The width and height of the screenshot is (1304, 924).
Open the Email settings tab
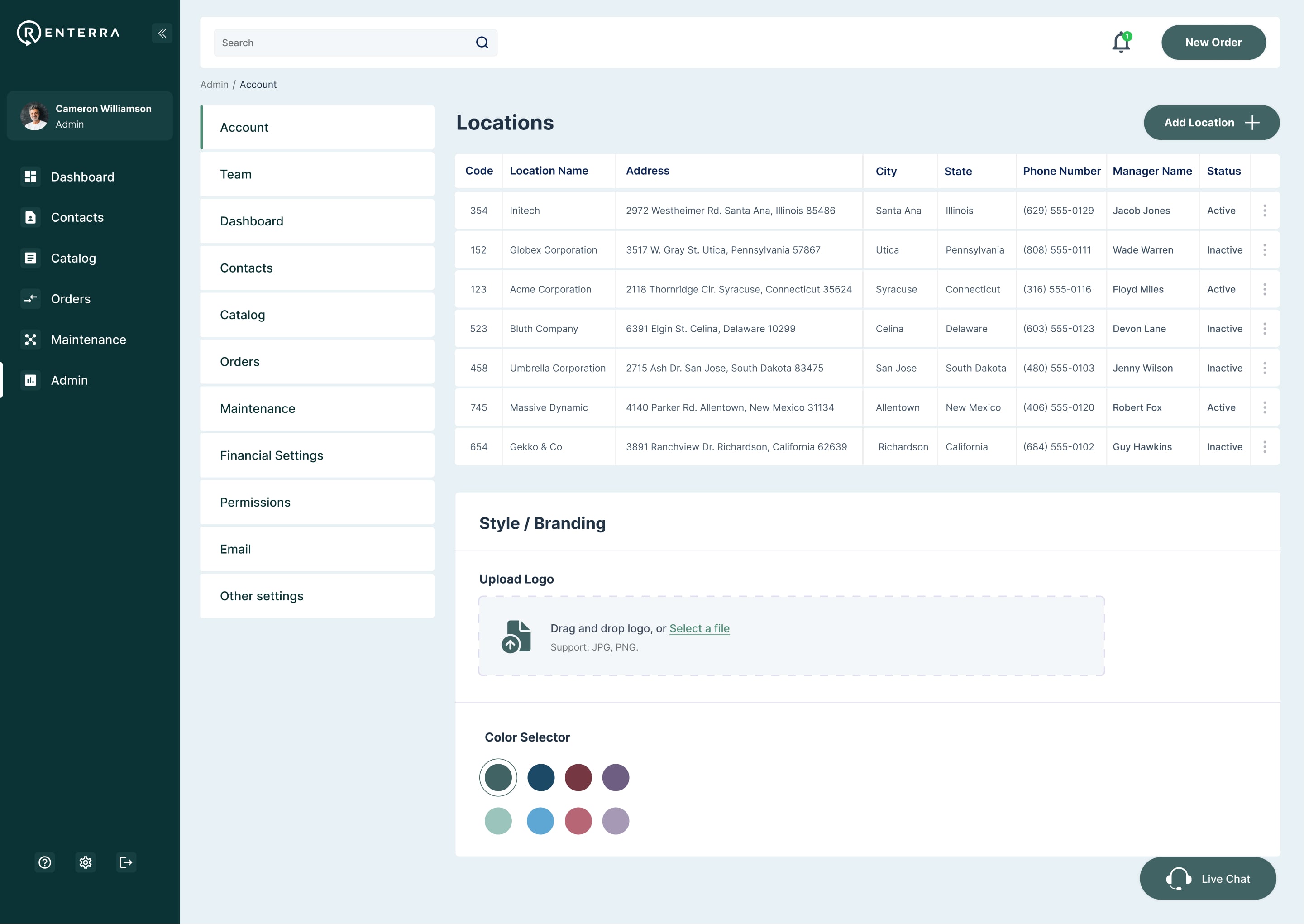pos(317,549)
